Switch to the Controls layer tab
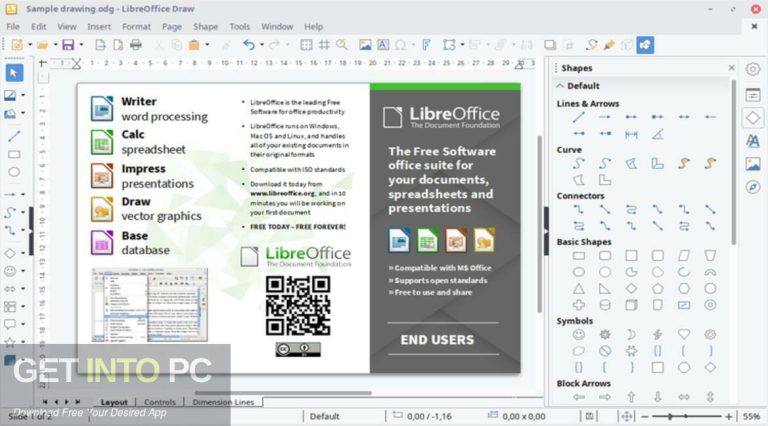The height and width of the screenshot is (426, 768). pos(160,402)
